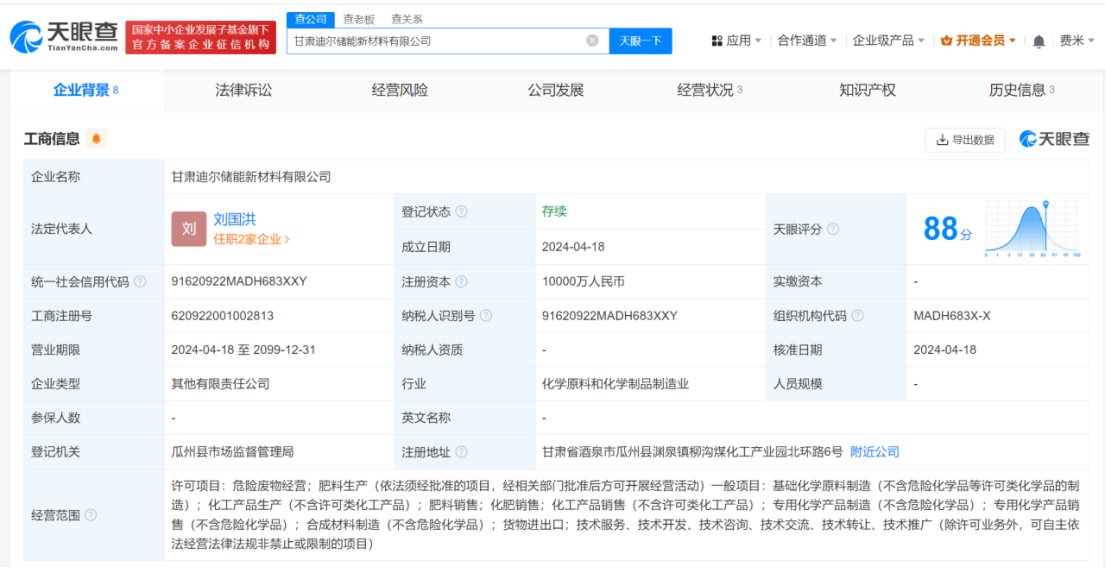Click help icon next to 经营范围
Screen dimensions: 1106x568
91,515
